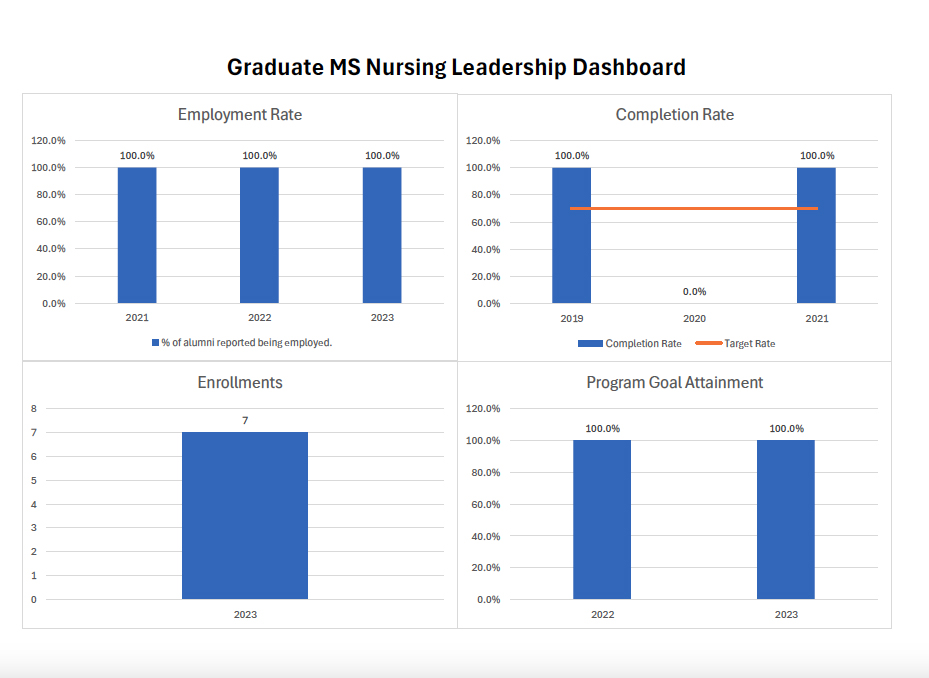Image resolution: width=929 pixels, height=678 pixels.
Task: Click the Completion Rate chart title
Action: coord(675,115)
